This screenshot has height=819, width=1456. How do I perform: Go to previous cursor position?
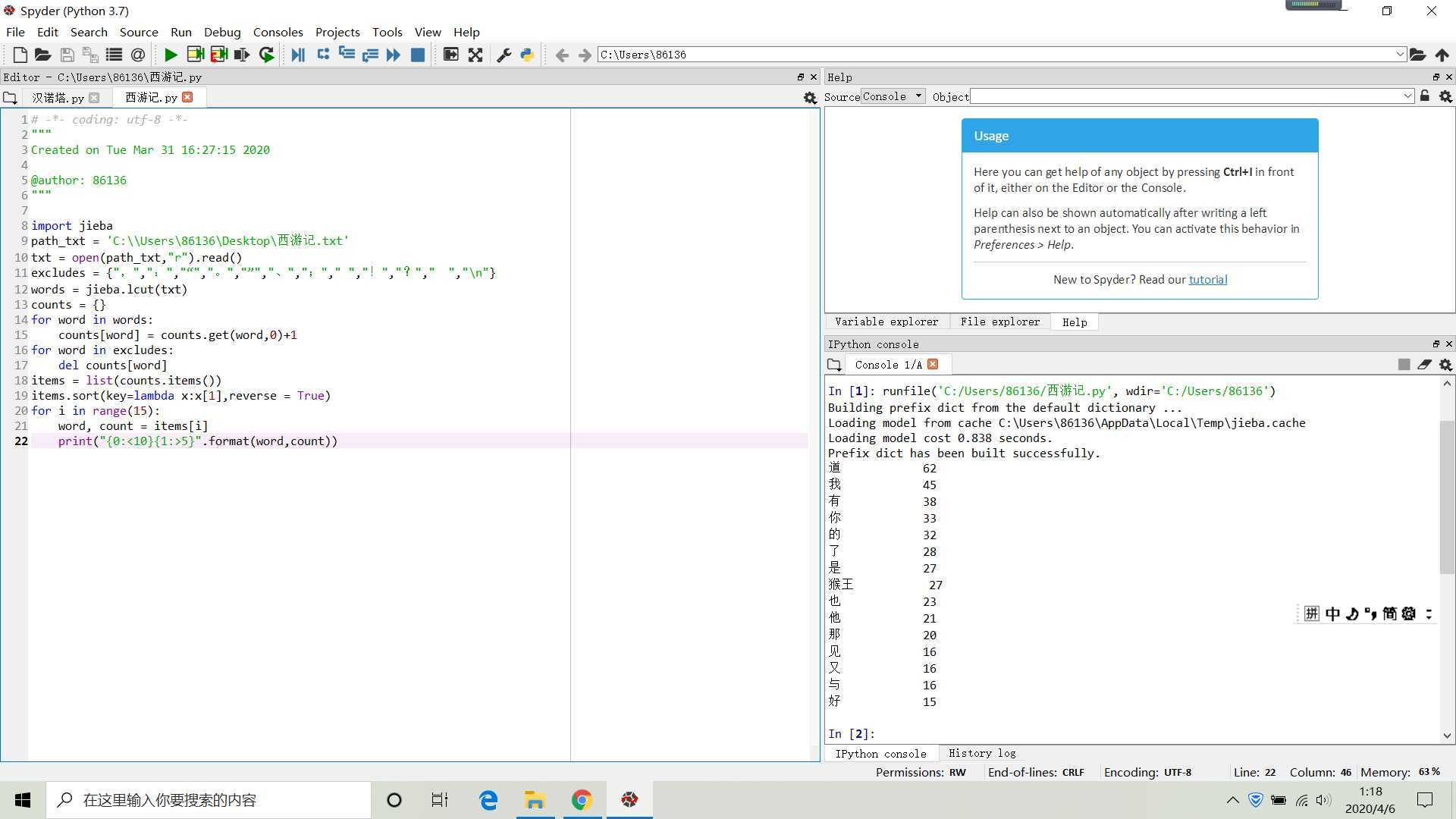[x=562, y=55]
